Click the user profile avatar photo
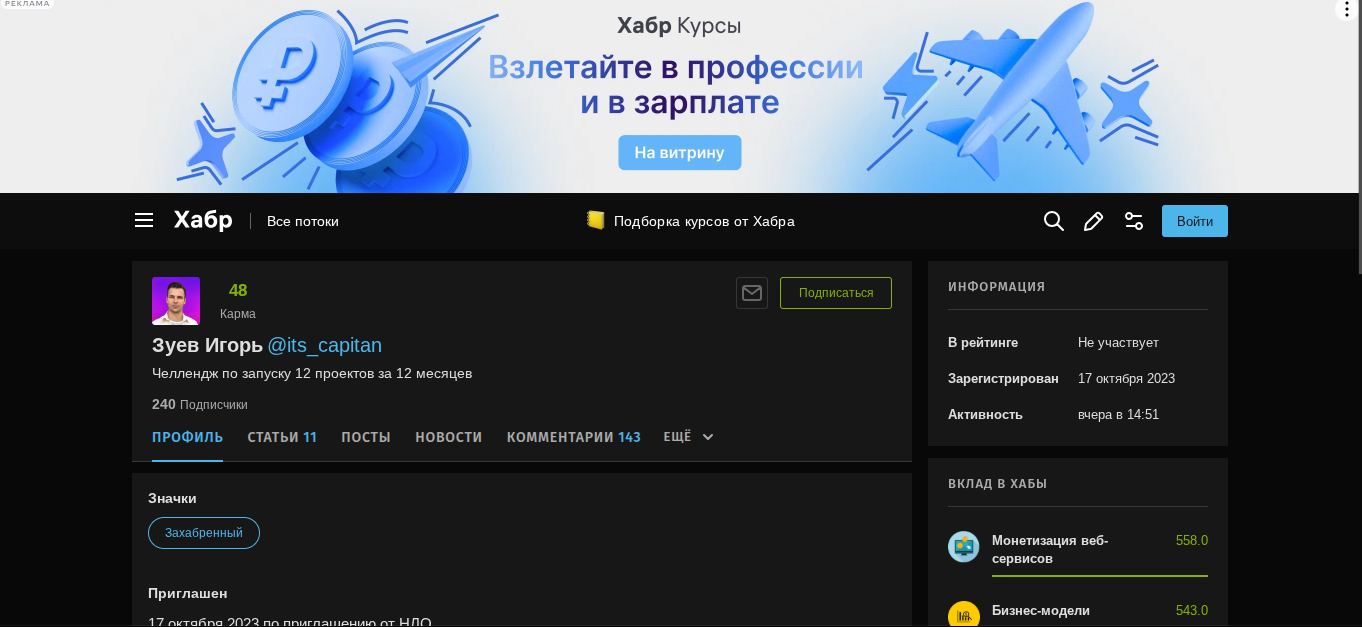 click(x=176, y=301)
